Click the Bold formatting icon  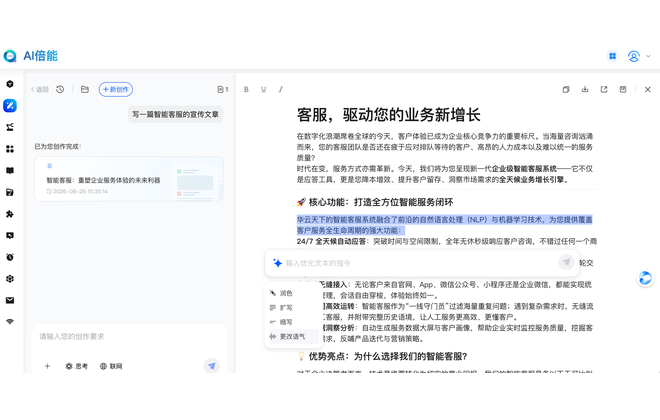[x=246, y=89]
